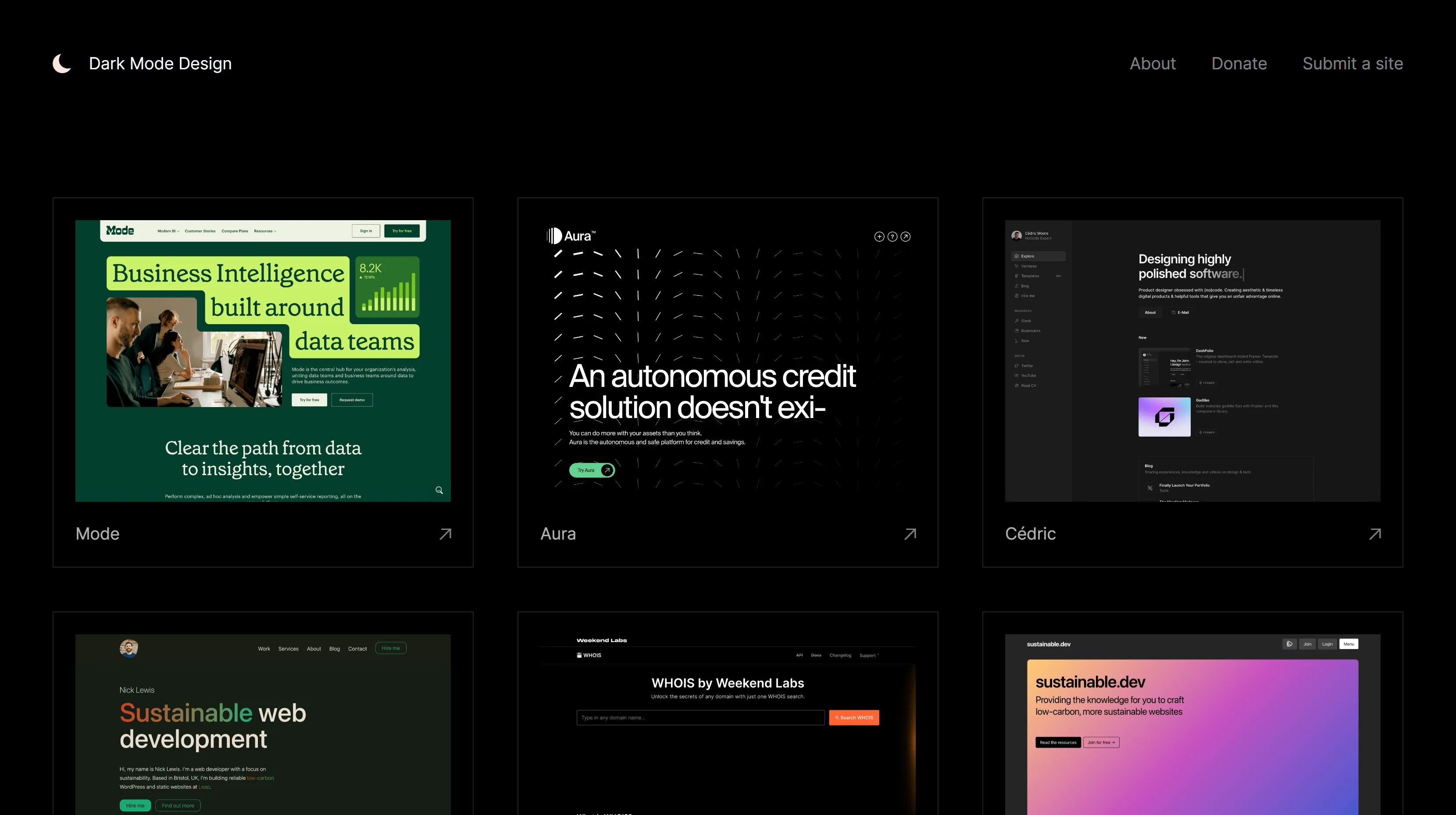
Task: Click Submit a site link
Action: coord(1353,63)
